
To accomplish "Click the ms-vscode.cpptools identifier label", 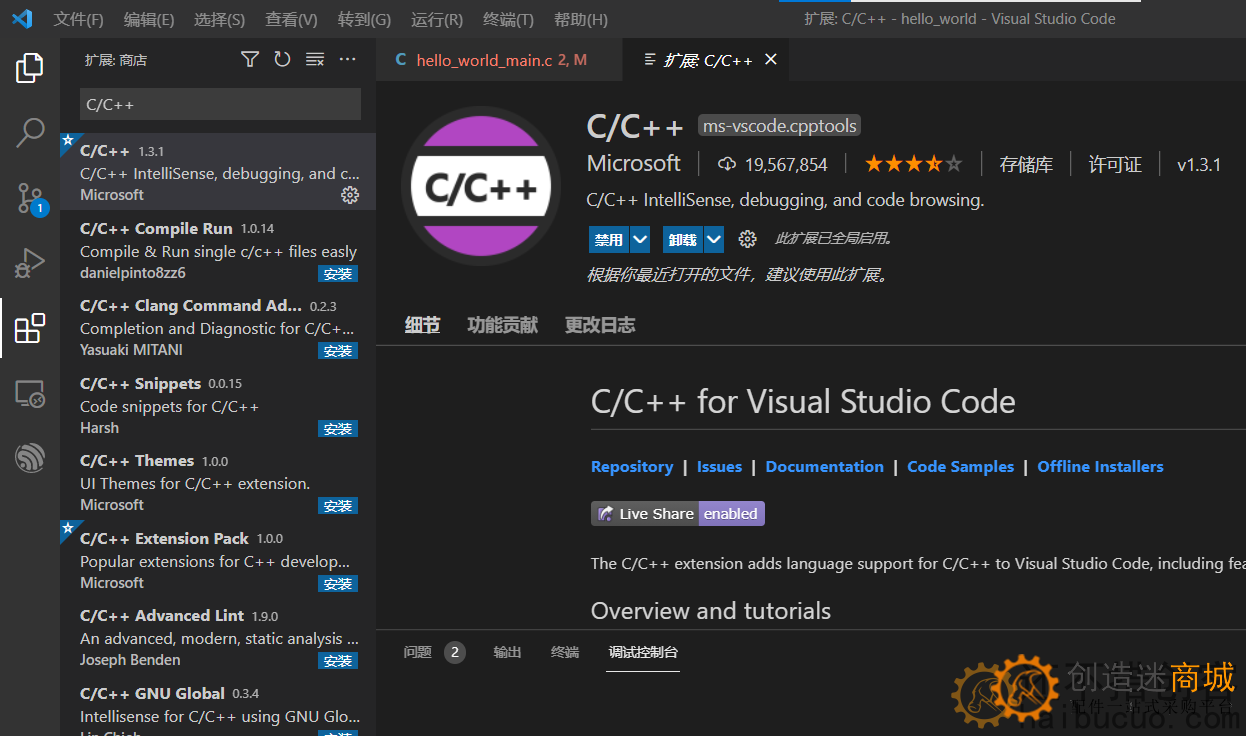I will point(779,126).
